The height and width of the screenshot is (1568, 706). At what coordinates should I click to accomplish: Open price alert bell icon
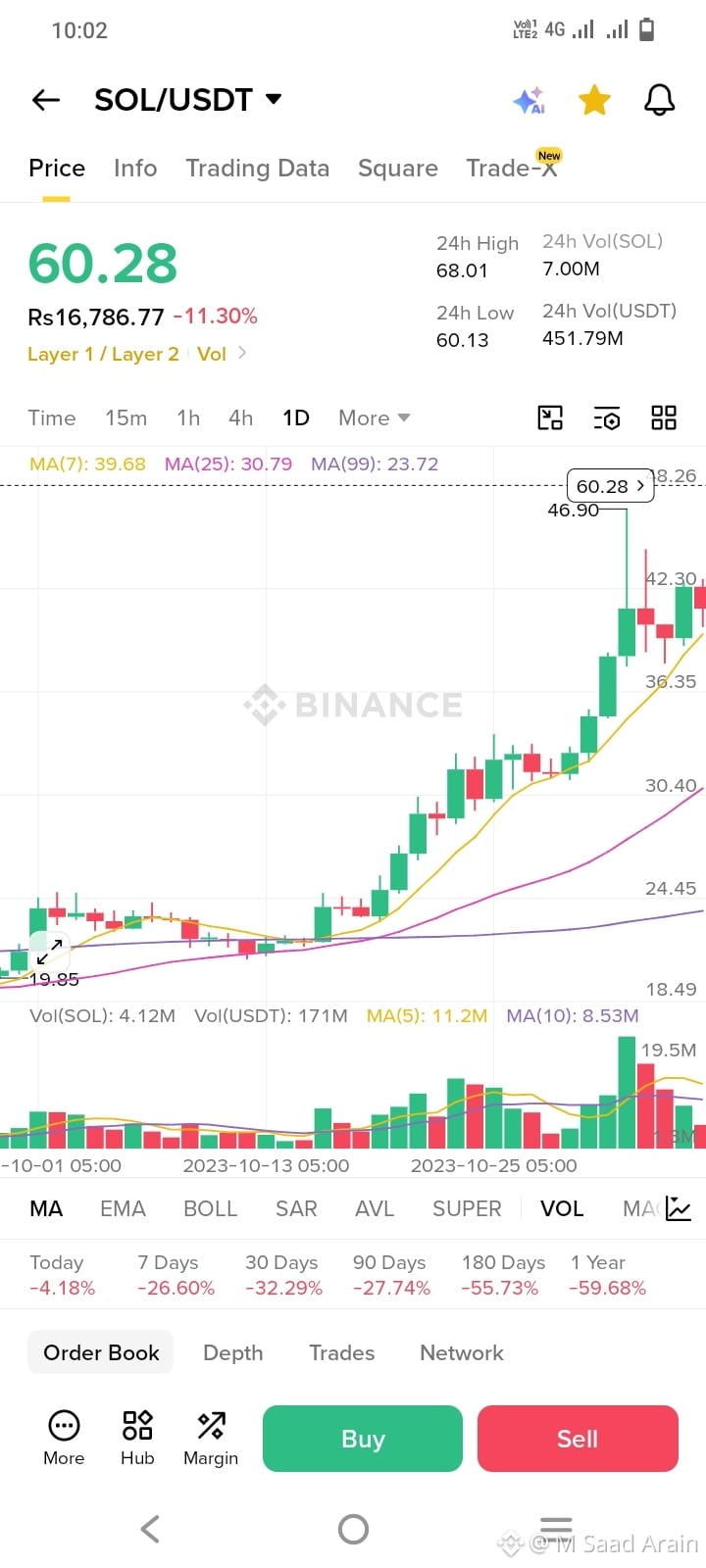pos(659,99)
